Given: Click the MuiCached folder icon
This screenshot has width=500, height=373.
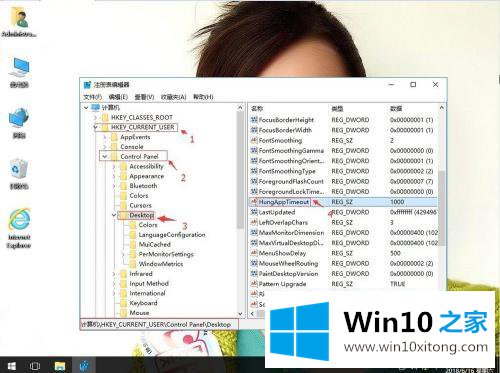Looking at the screenshot, I should 133,244.
